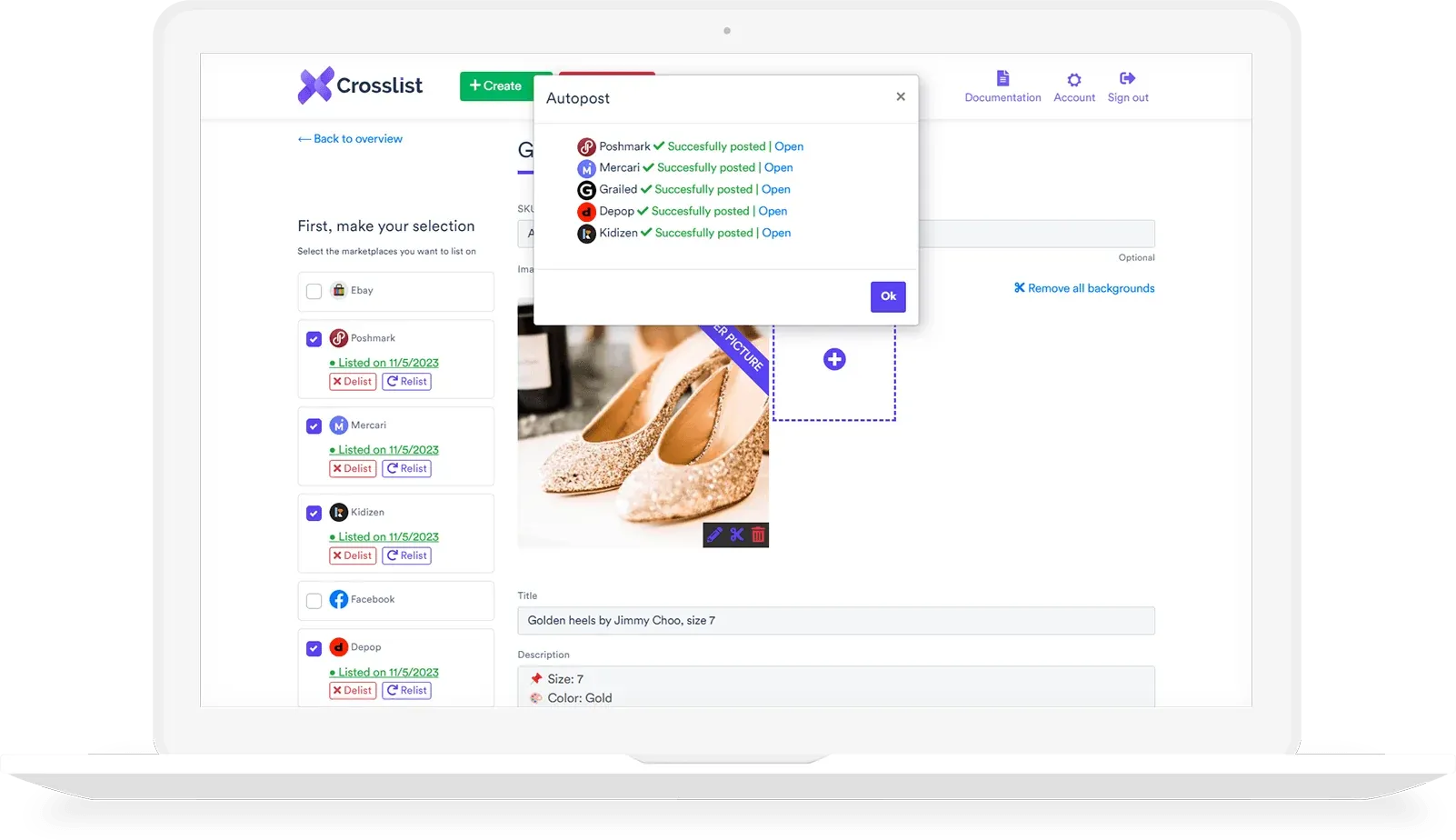This screenshot has width=1456, height=840.
Task: Click the Crosslist logo
Action: 360,85
